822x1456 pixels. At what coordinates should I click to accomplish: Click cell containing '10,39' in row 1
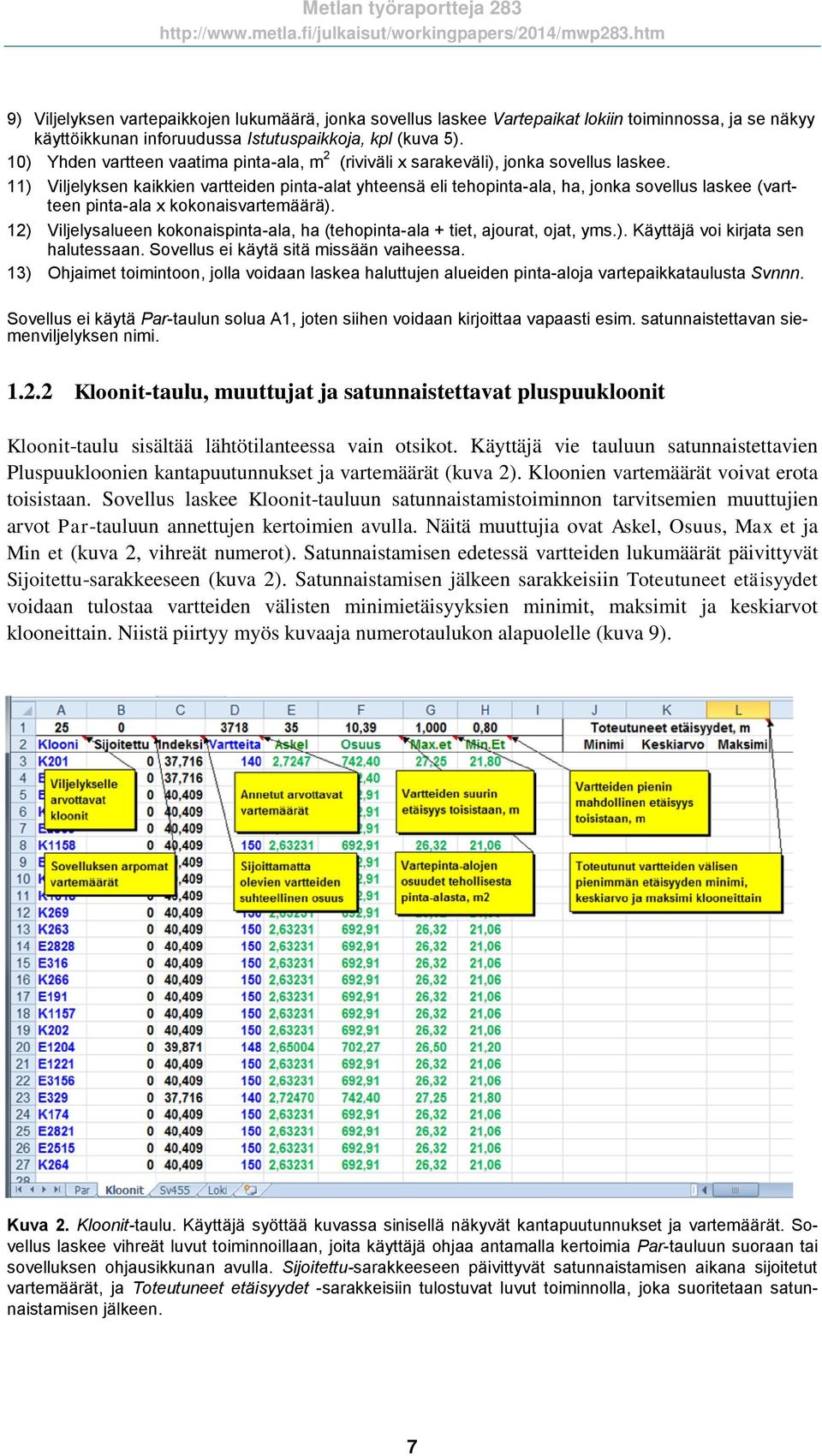[x=360, y=727]
